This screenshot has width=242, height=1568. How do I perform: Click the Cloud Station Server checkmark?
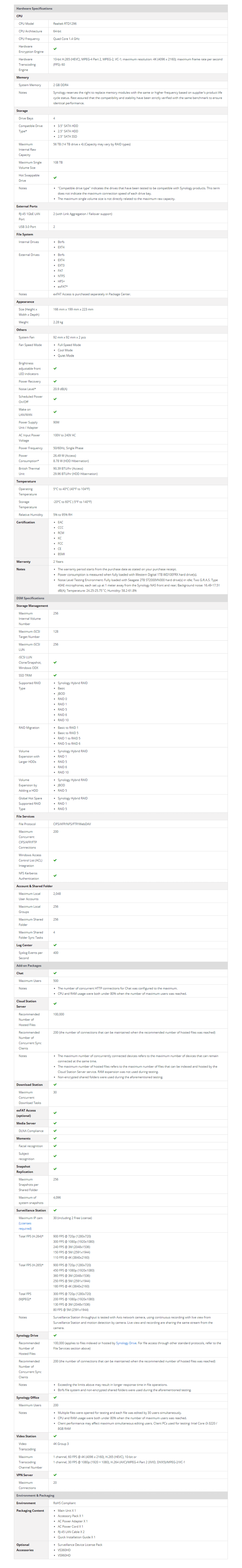[55, 1004]
